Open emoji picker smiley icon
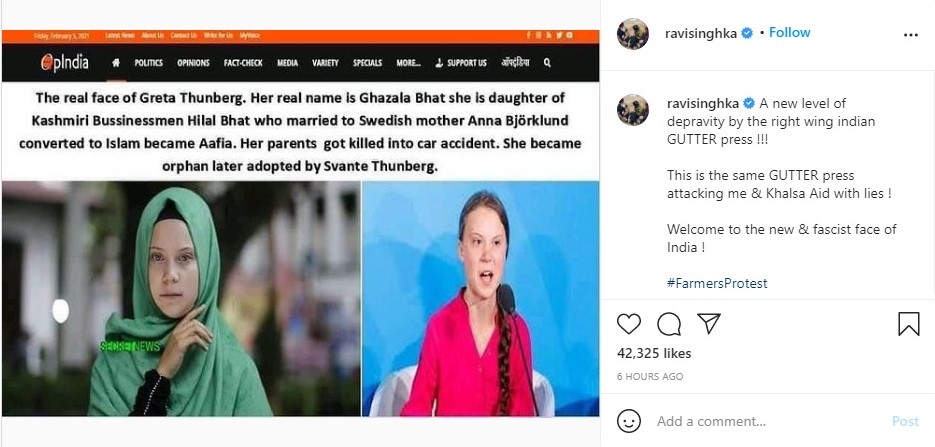 pyautogui.click(x=629, y=421)
